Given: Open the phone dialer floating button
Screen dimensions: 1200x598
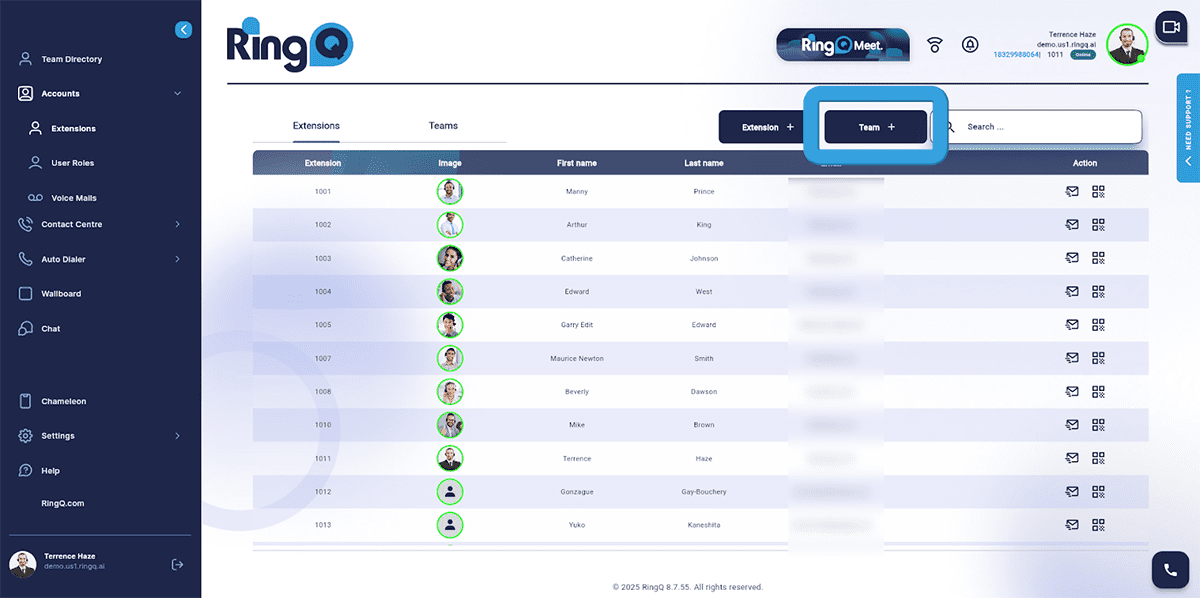Looking at the screenshot, I should pos(1169,569).
